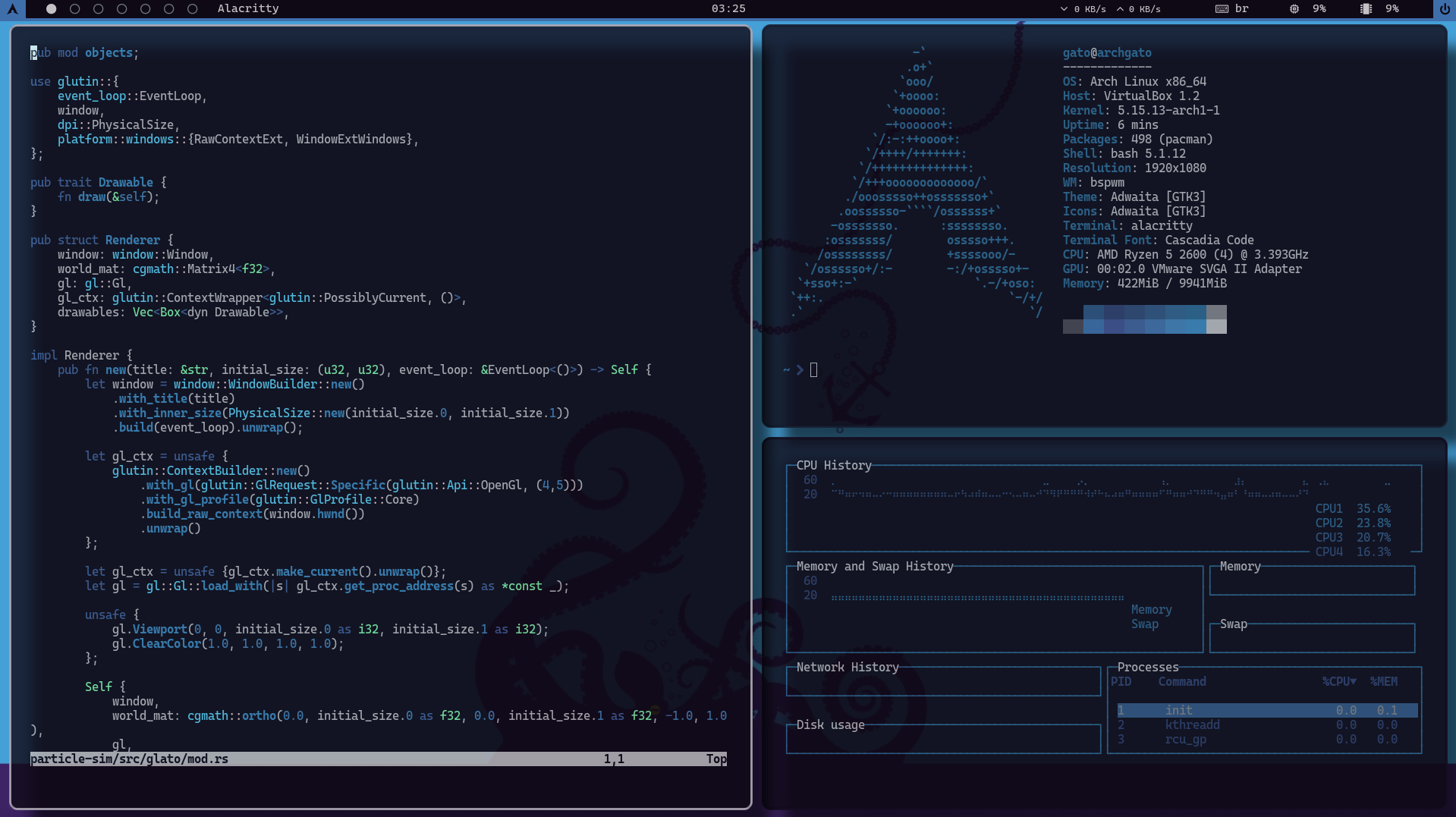Click the CPU4 16.3% legend entry
Image resolution: width=1456 pixels, height=817 pixels.
[1353, 551]
